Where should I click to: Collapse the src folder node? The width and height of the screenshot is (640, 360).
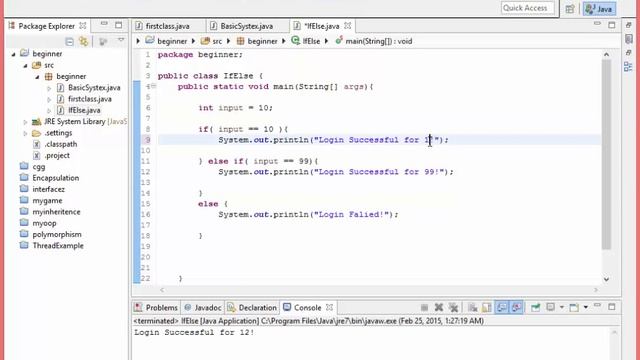(x=25, y=65)
